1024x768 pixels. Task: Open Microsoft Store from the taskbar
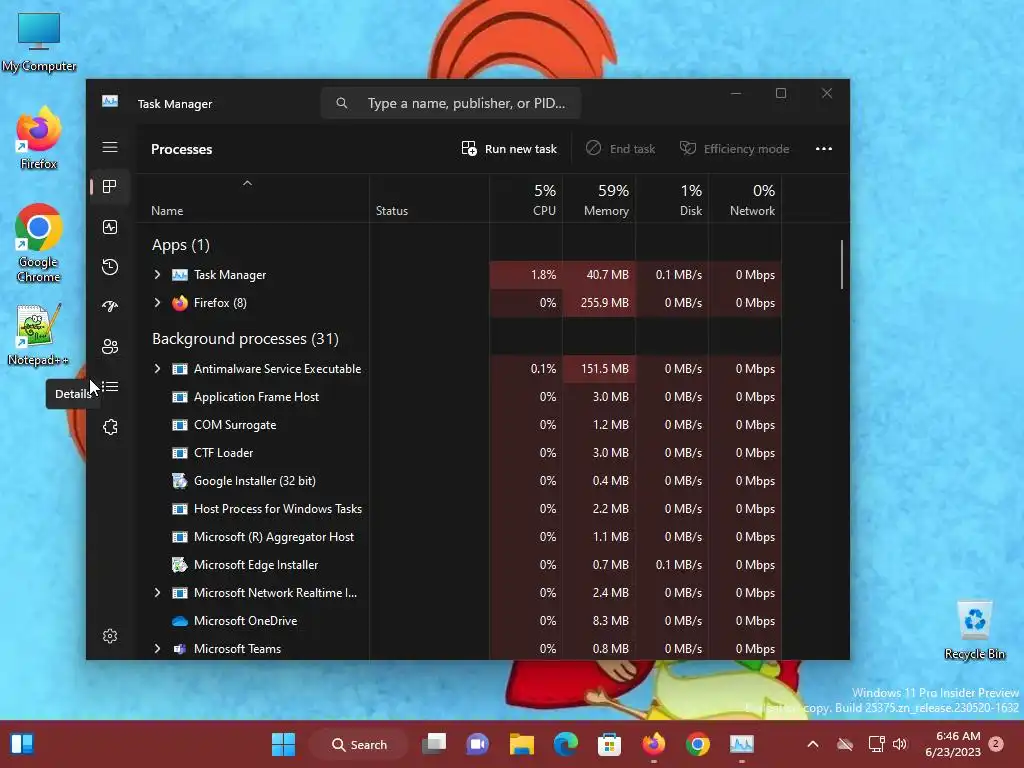[609, 744]
